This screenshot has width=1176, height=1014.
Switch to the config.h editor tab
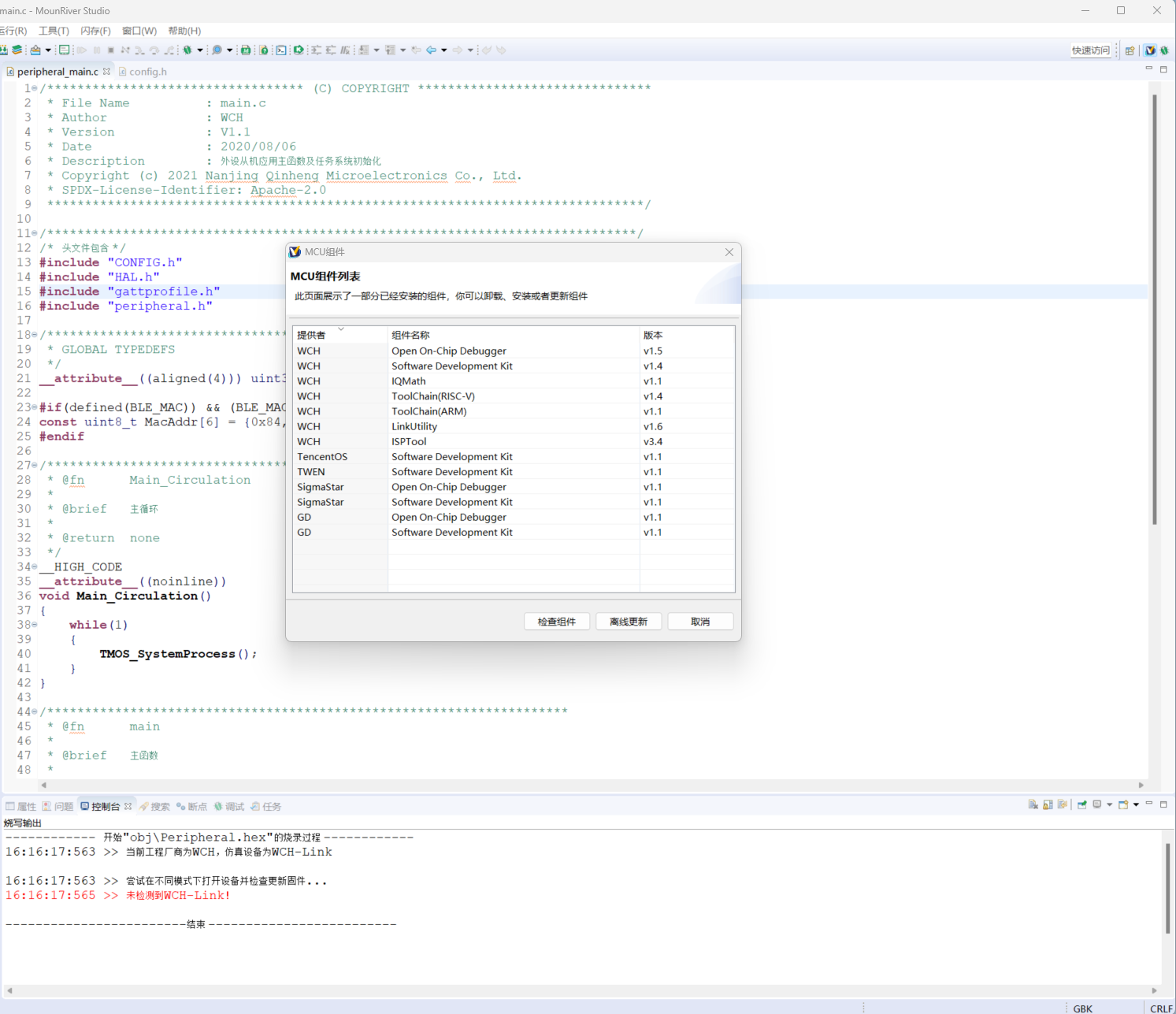coord(147,72)
